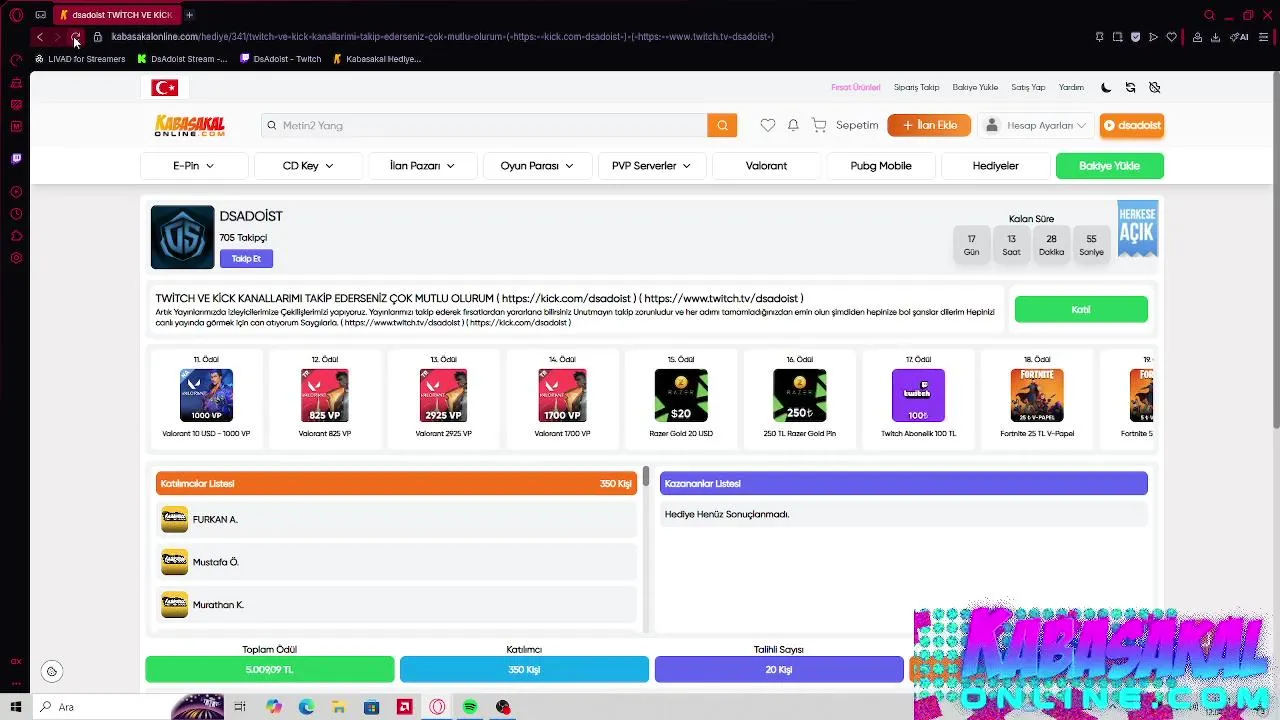Screen dimensions: 1280x720
Task: Click the Twitch icon in Opera sidebar
Action: click(16, 158)
